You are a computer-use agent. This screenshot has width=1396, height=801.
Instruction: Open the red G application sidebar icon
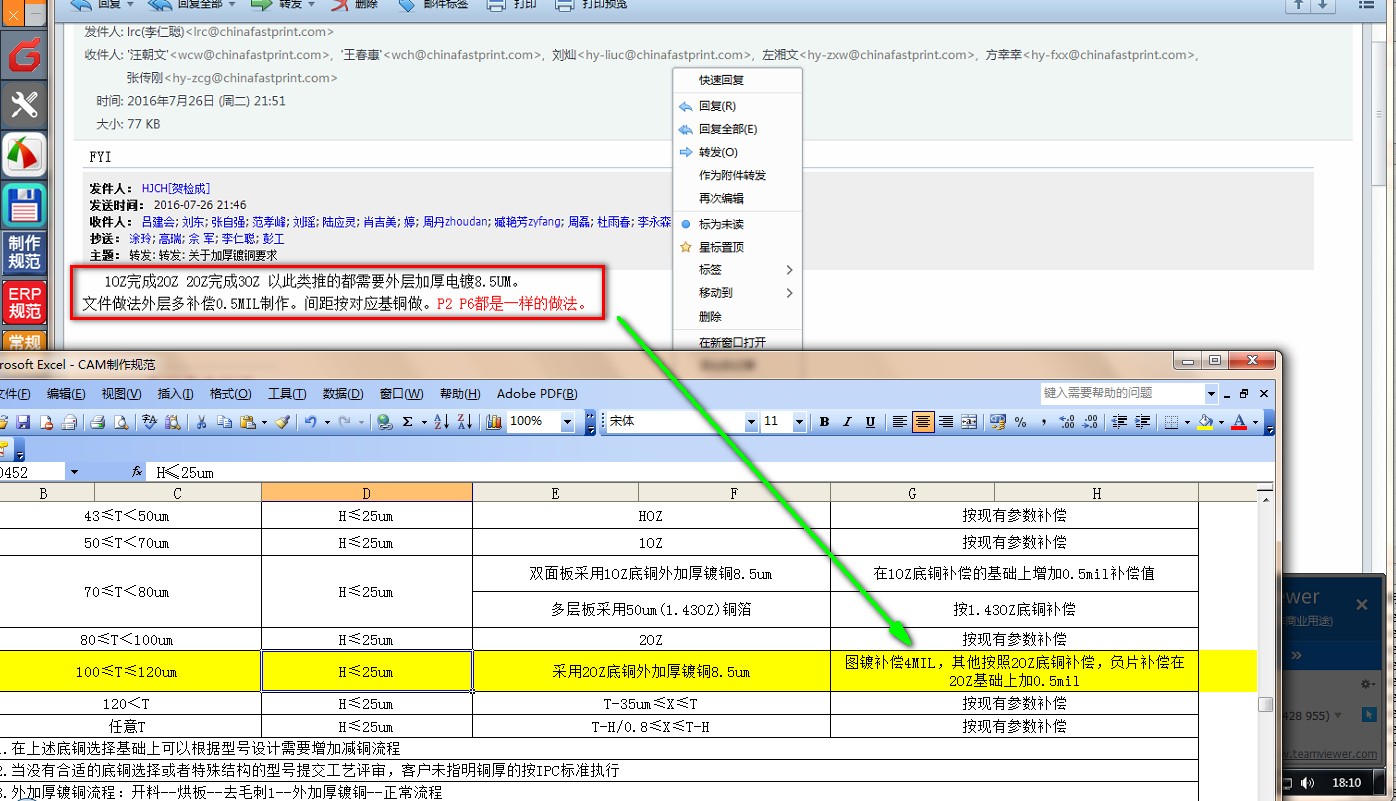click(x=25, y=54)
